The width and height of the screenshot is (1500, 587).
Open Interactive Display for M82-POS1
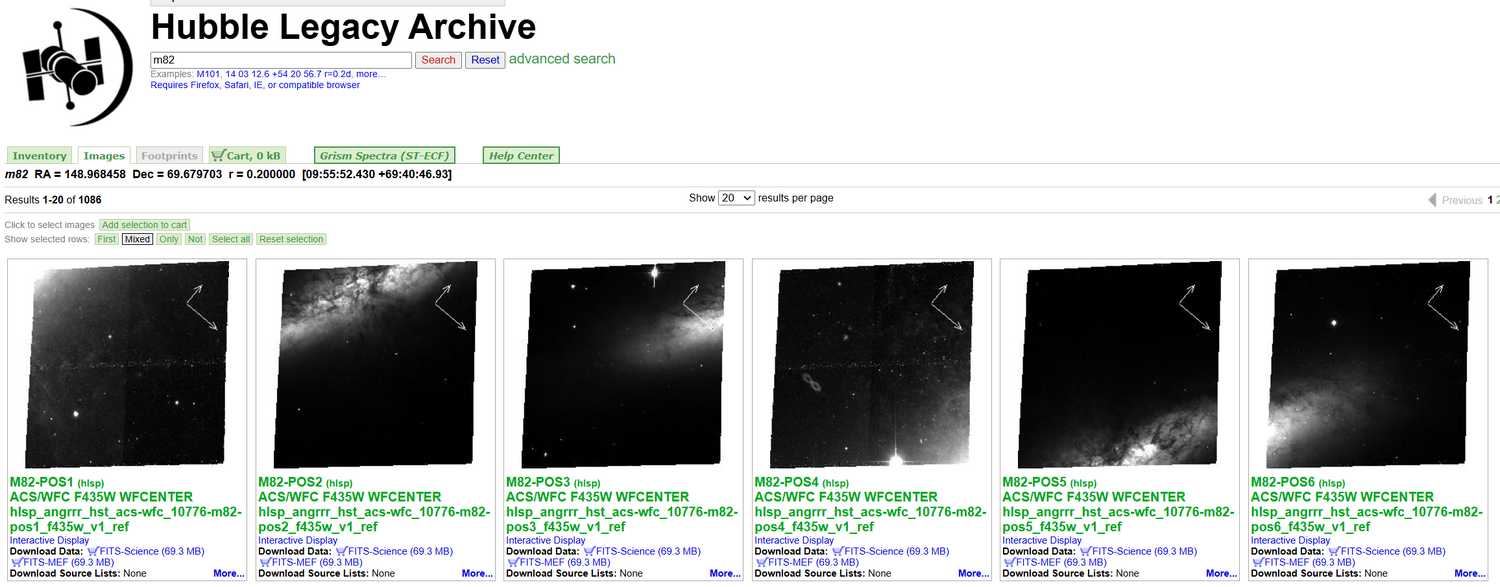(50, 540)
